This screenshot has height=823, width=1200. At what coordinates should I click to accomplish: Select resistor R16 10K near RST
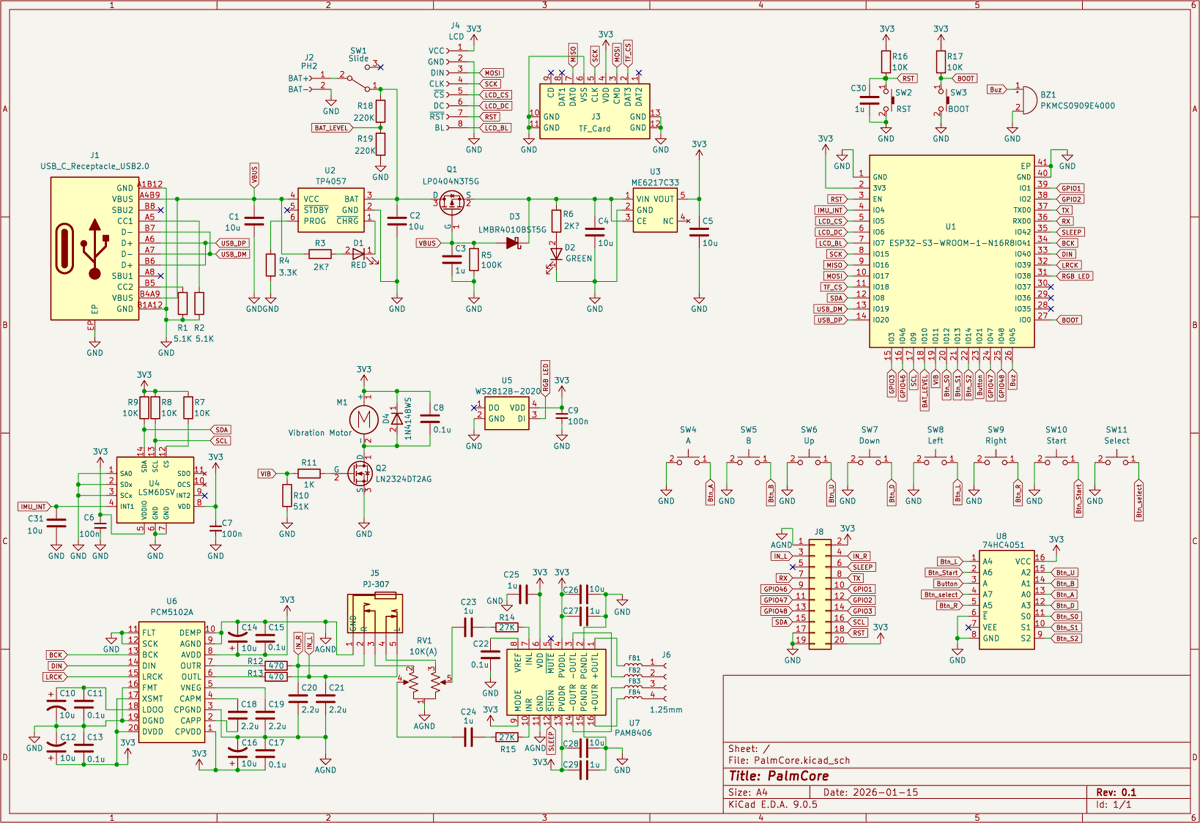tap(884, 62)
